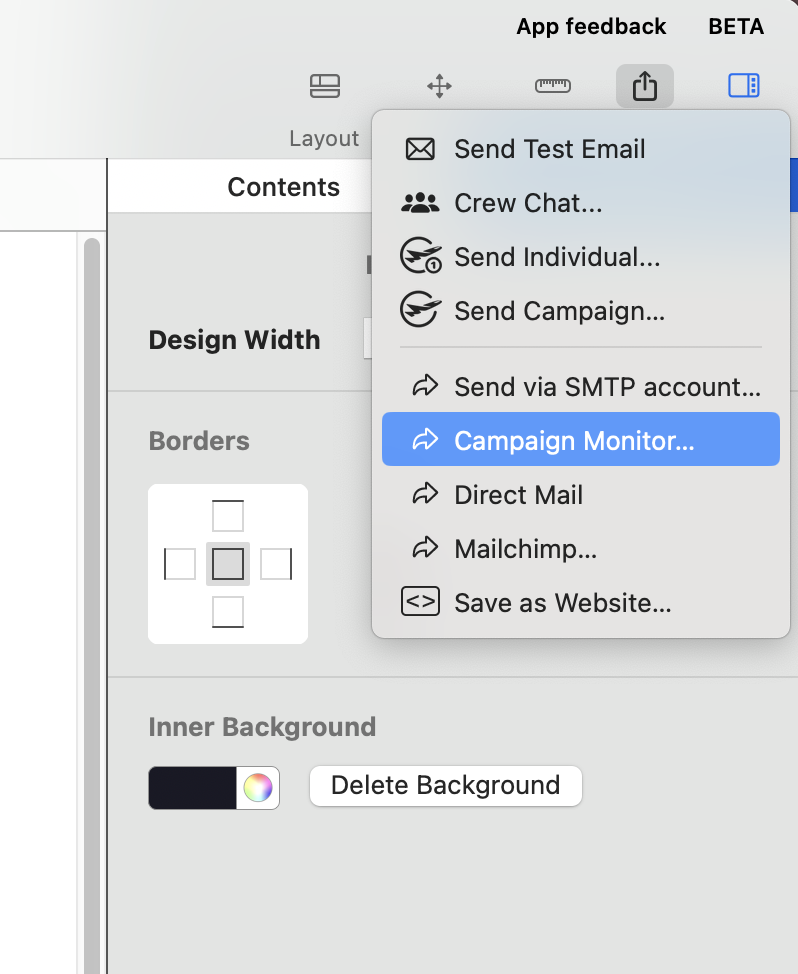Image resolution: width=798 pixels, height=974 pixels.
Task: Select Direct Mail menu entry
Action: [x=581, y=495]
